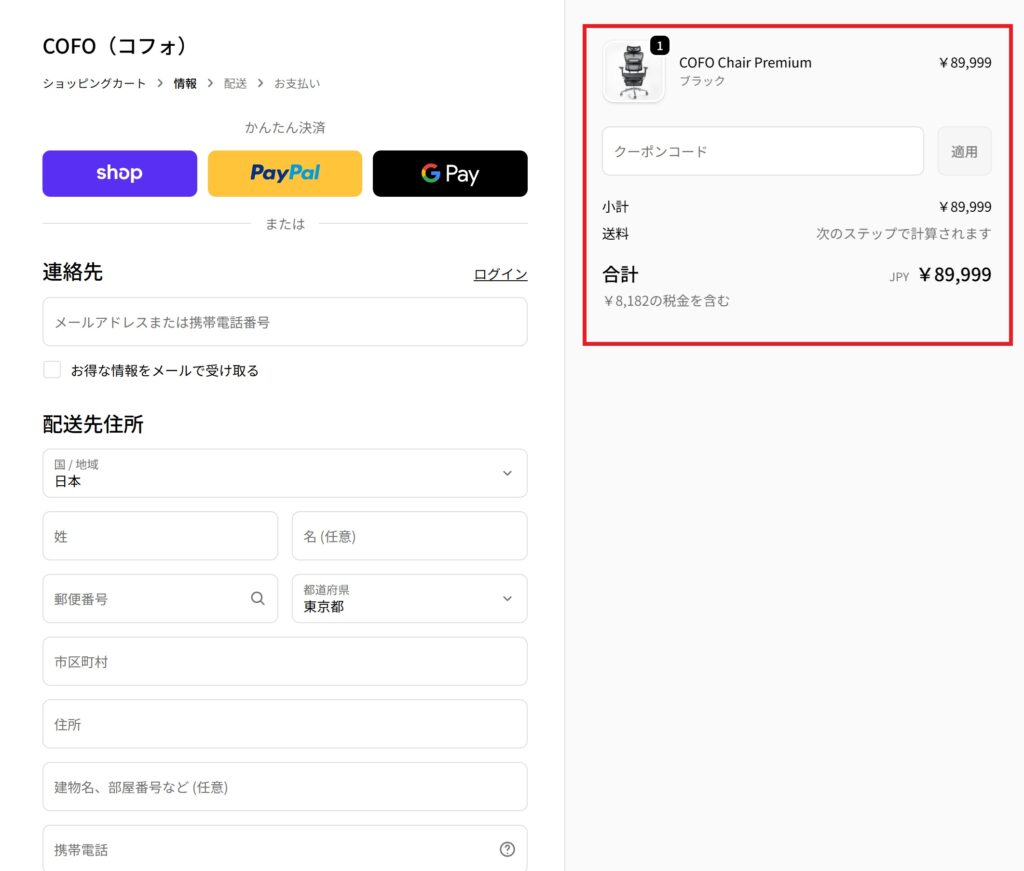Click the メールアドレスまたは携帯電話番号 field
Screen dimensions: 1024x871
pyautogui.click(x=285, y=321)
